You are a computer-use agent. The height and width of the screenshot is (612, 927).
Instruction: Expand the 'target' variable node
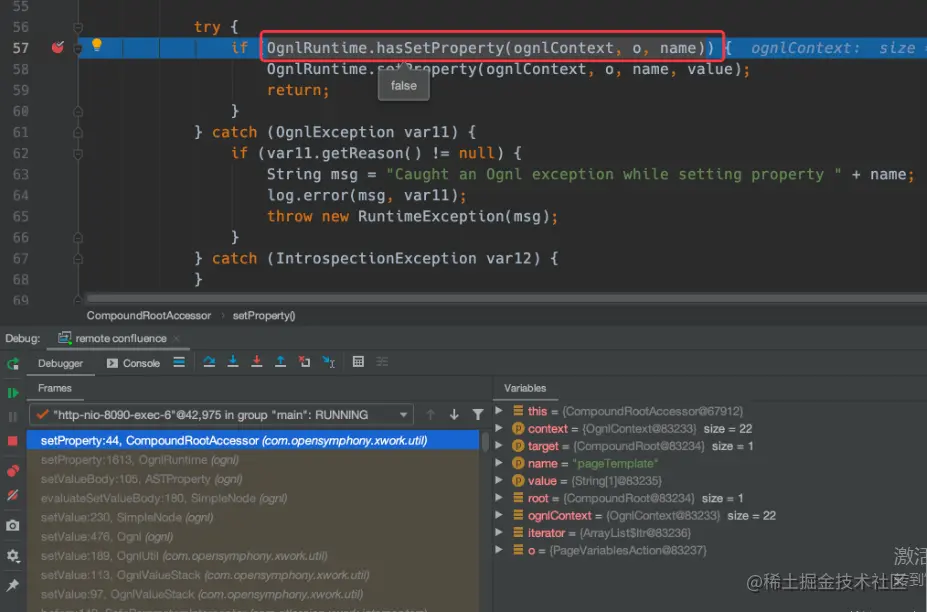coord(499,445)
